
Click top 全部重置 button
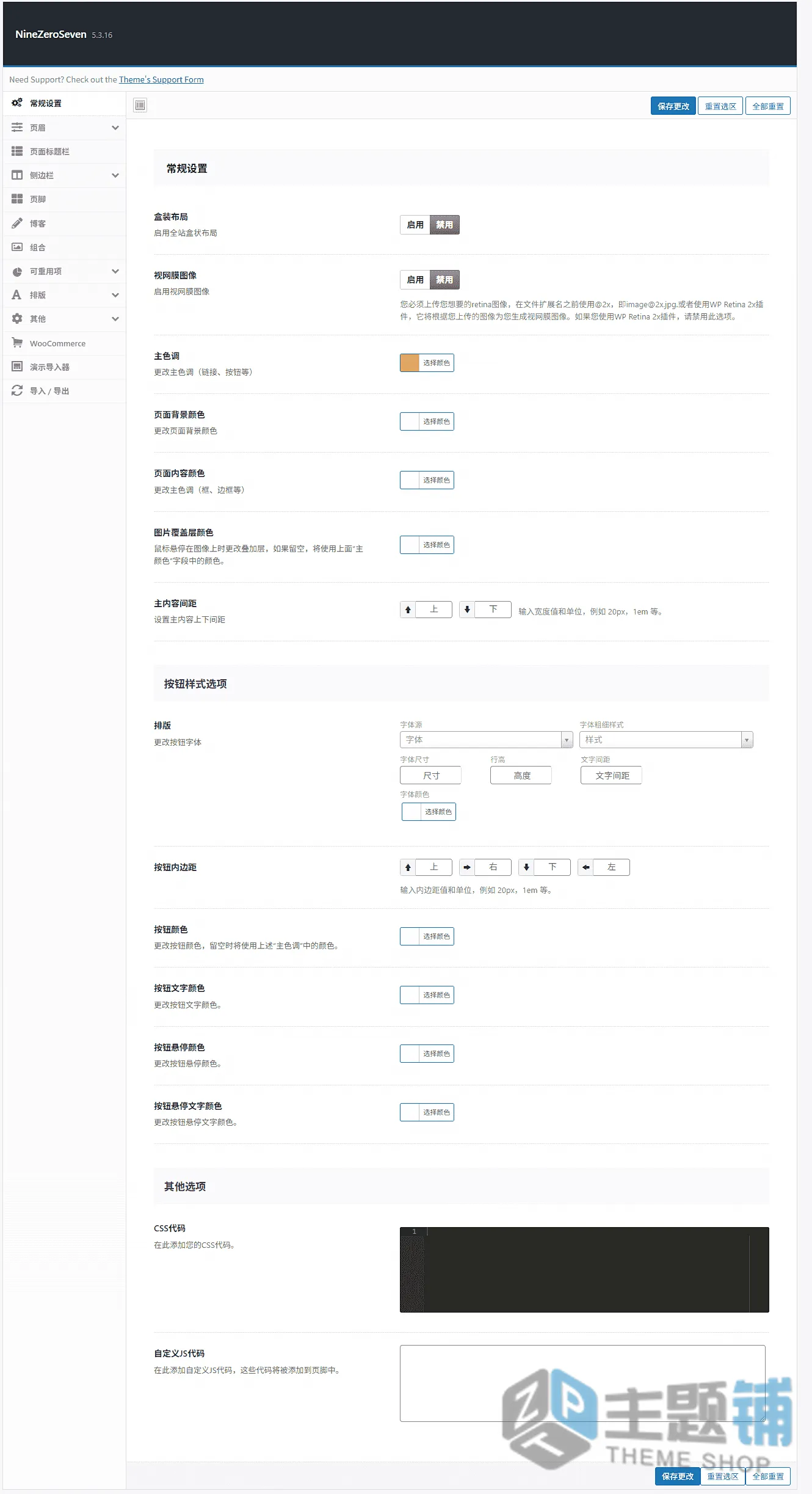point(768,106)
